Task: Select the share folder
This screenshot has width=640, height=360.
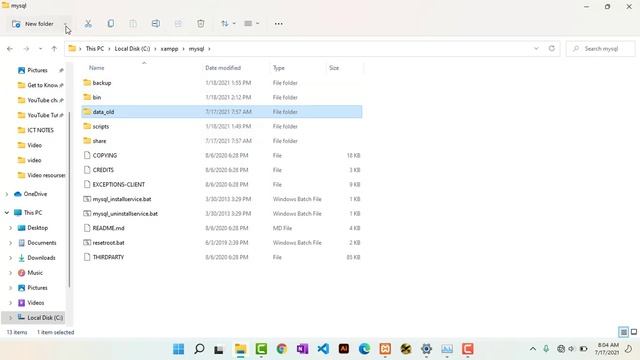Action: pos(222,141)
